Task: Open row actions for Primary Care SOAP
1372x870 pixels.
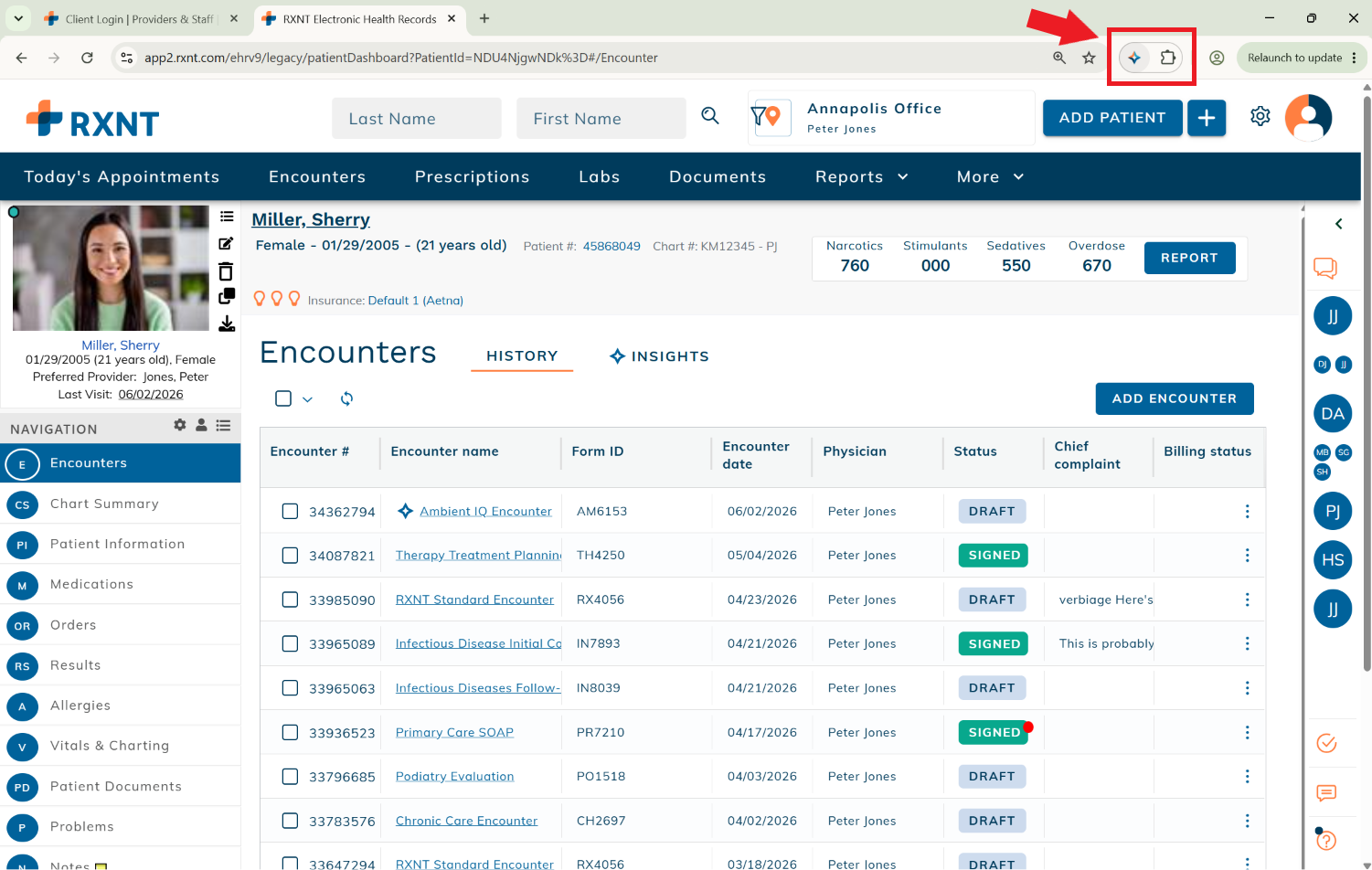Action: [1247, 732]
